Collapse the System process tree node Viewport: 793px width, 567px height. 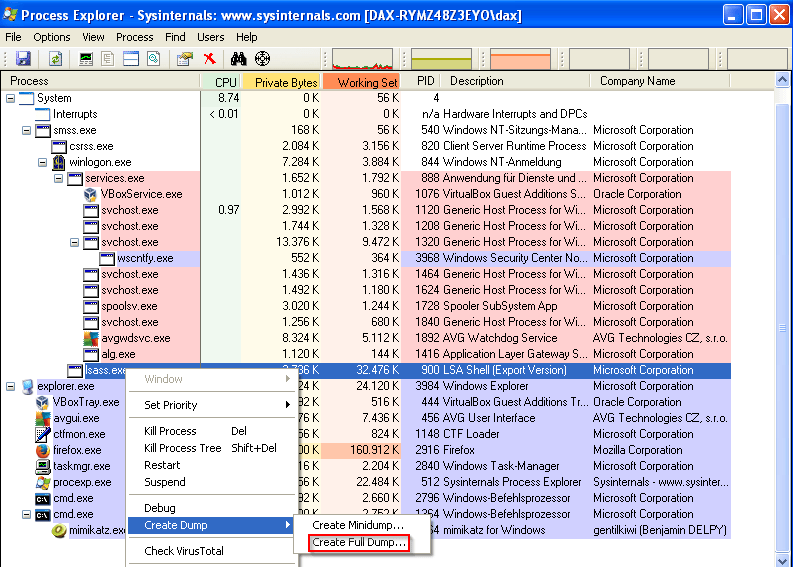[x=11, y=98]
